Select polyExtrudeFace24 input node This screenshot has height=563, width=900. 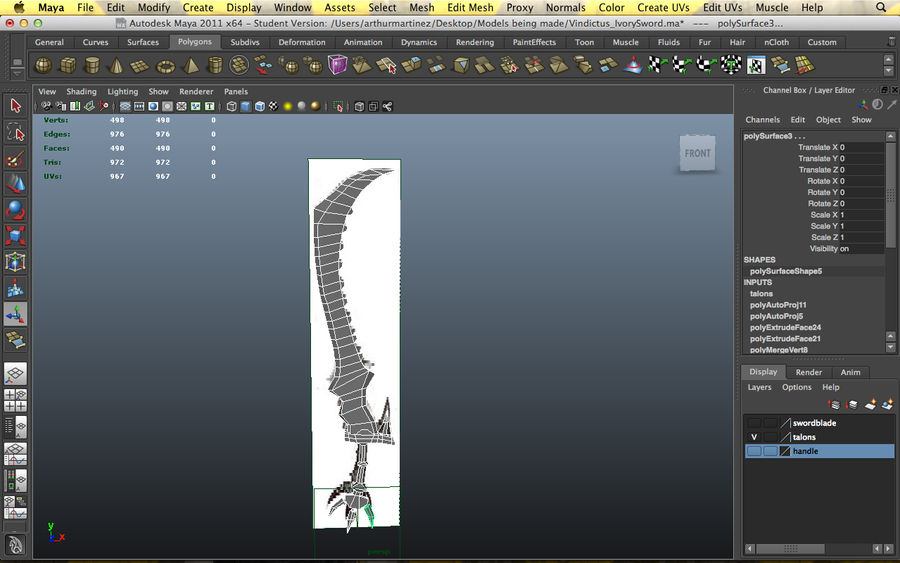pyautogui.click(x=785, y=327)
